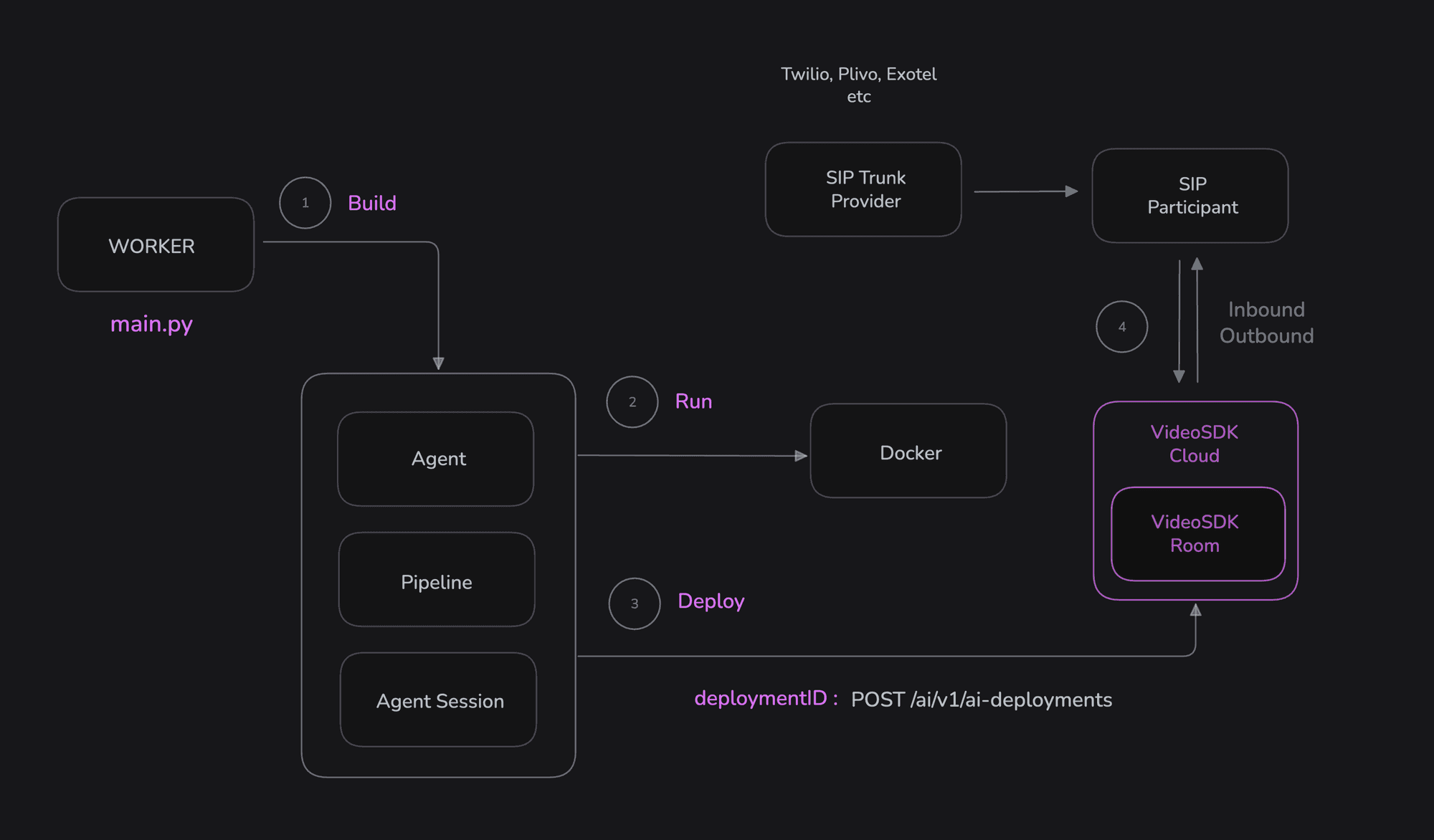Click the 'POST /ai/v1/ai-deployments' text
1434x840 pixels.
pos(982,700)
